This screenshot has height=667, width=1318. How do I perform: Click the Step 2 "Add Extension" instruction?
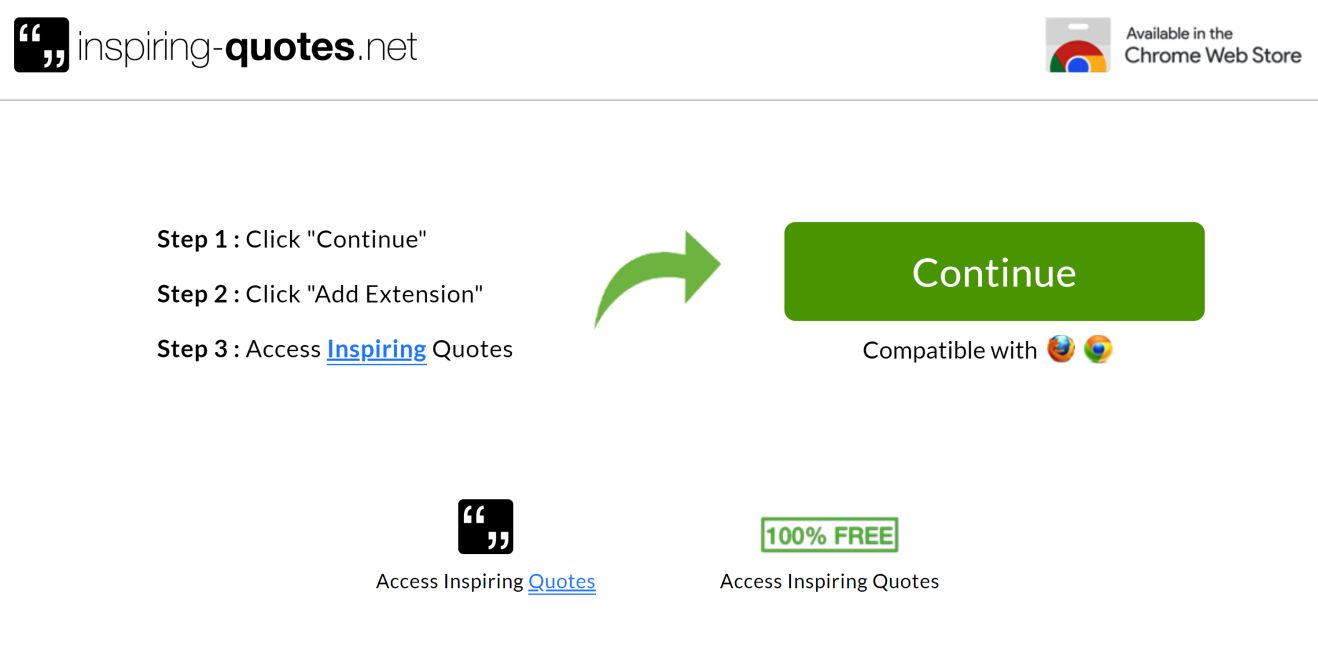(364, 294)
